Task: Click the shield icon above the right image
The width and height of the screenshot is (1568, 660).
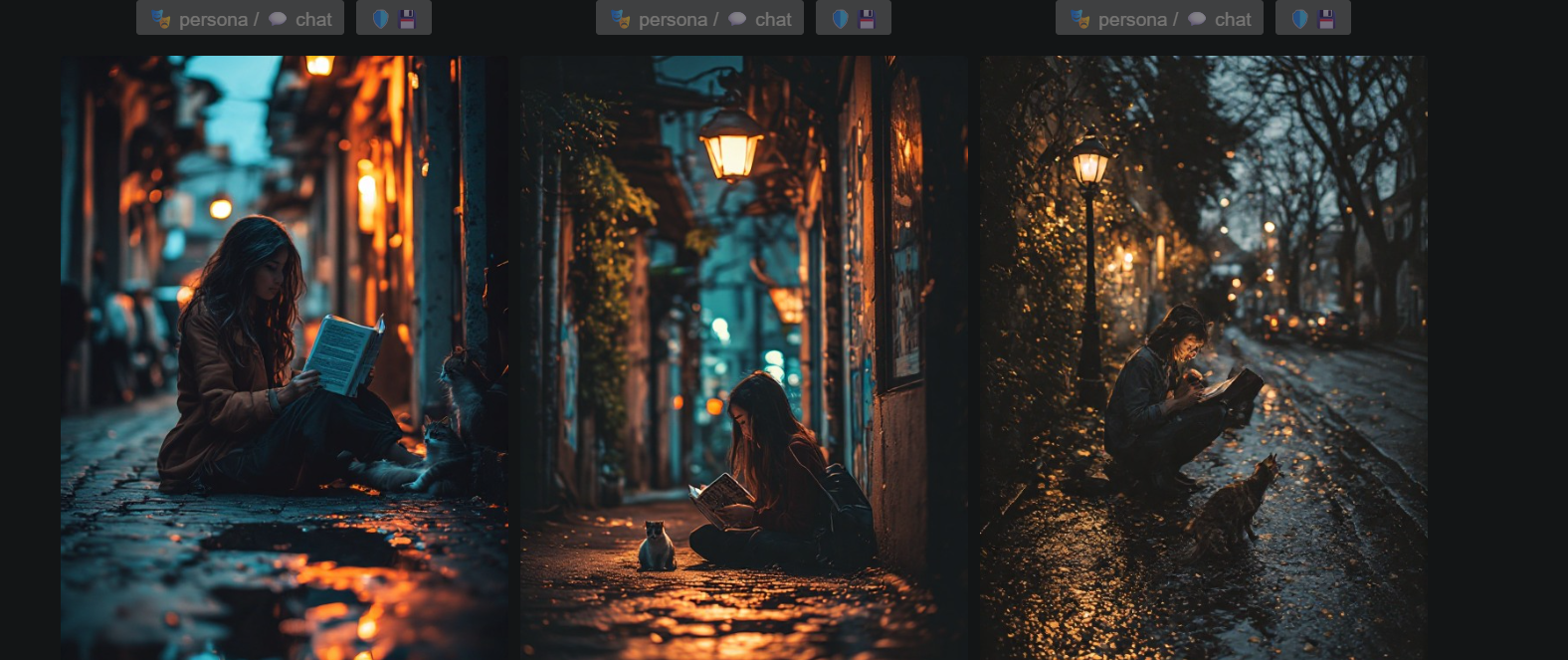Action: pyautogui.click(x=1299, y=19)
